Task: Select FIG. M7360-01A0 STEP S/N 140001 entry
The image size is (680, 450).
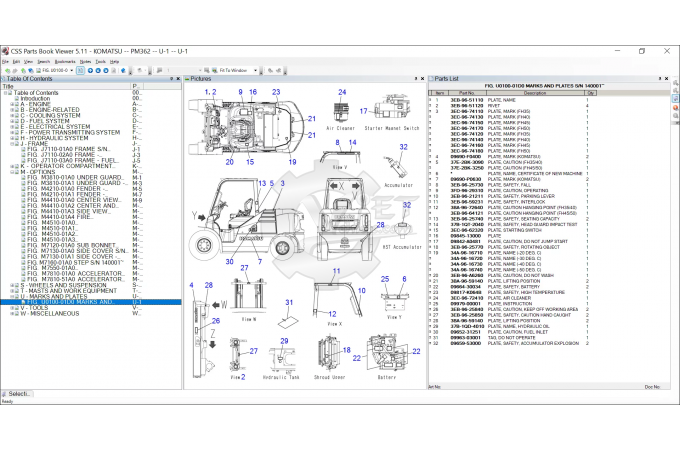Action: click(x=75, y=262)
